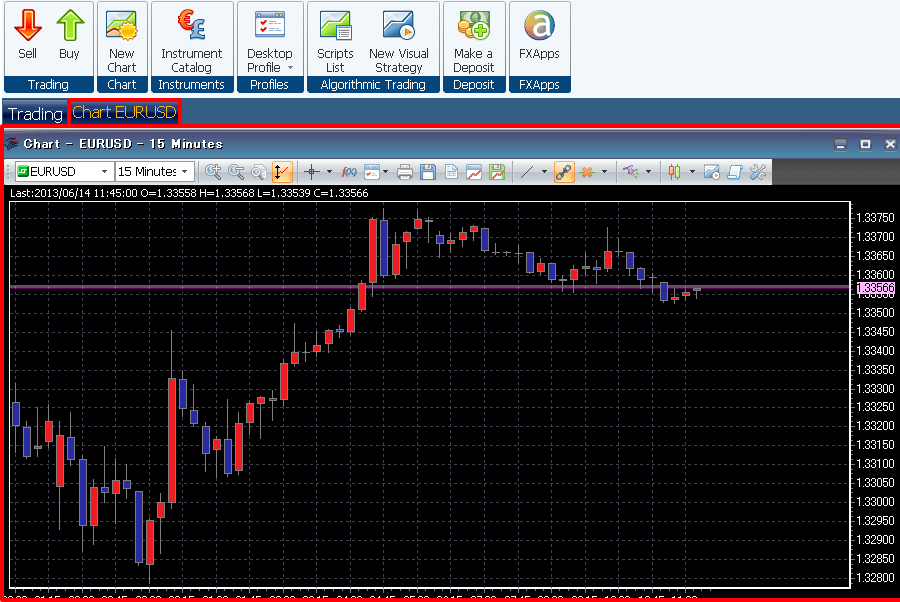Click the paper scroll icon in chart toolbar
Image resolution: width=900 pixels, height=602 pixels.
[735, 172]
